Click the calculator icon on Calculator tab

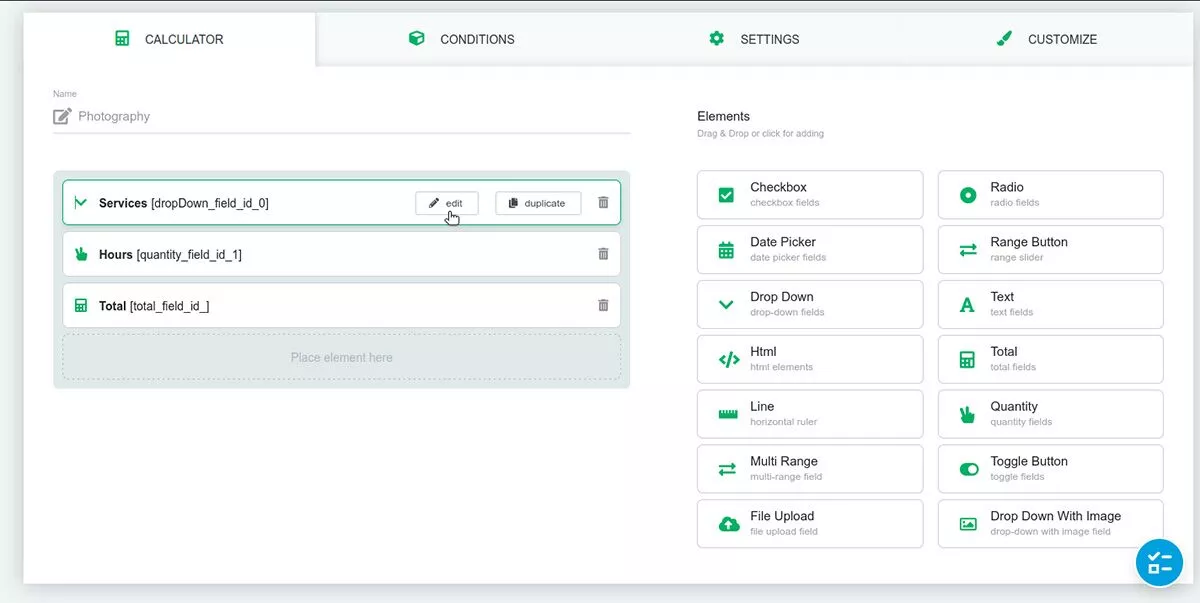point(122,39)
